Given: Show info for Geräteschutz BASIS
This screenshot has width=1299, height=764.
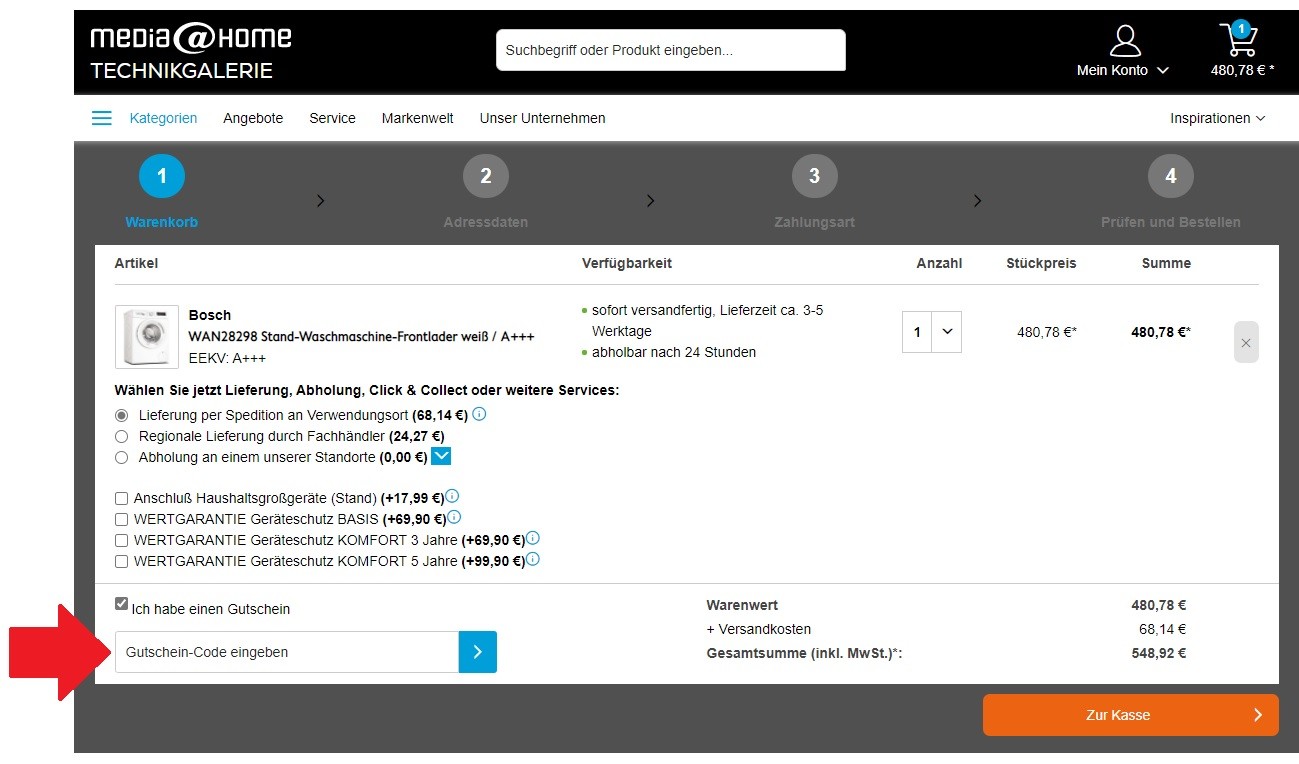Looking at the screenshot, I should [454, 518].
